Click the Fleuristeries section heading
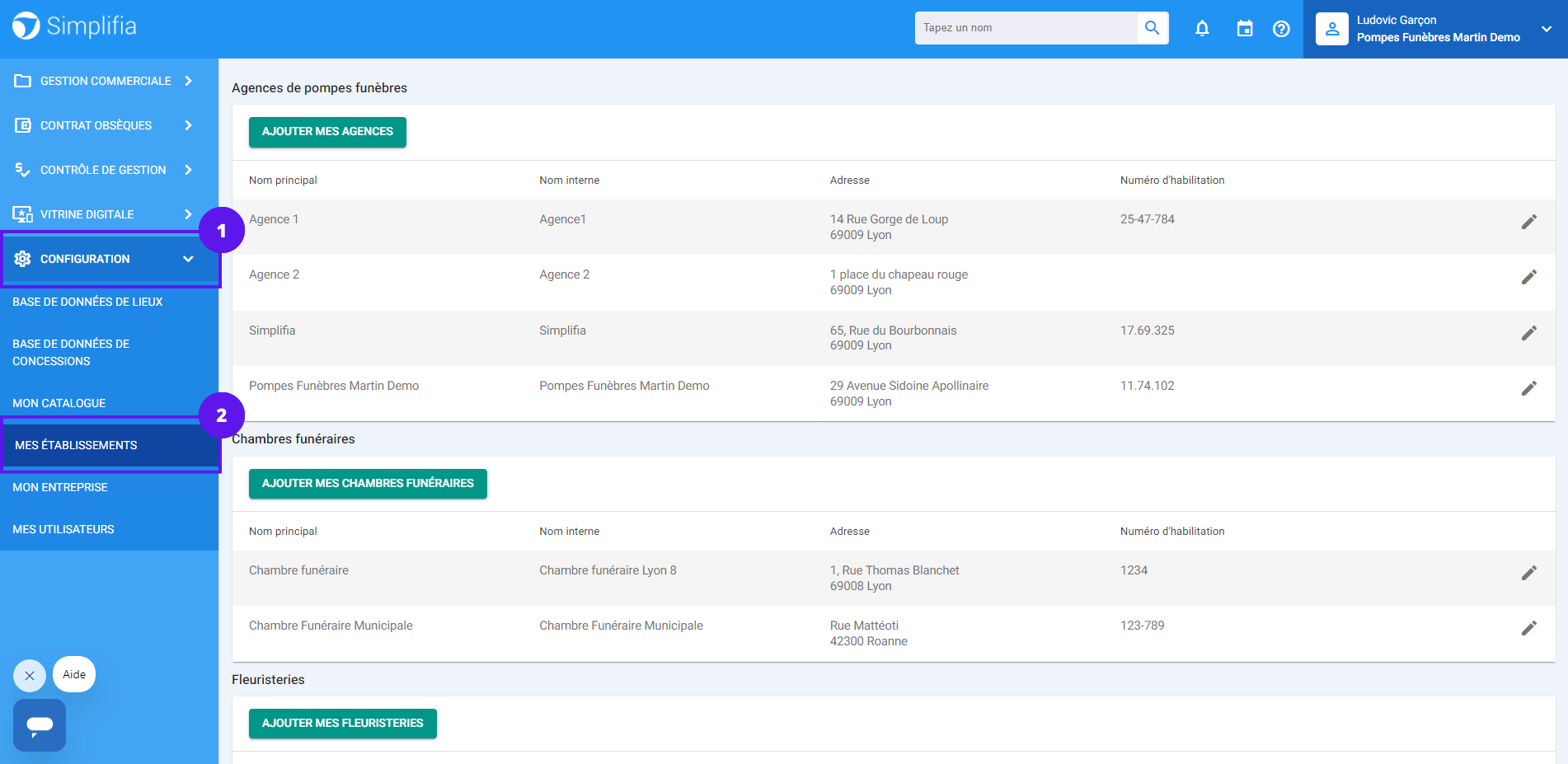The width and height of the screenshot is (1568, 764). pyautogui.click(x=268, y=680)
